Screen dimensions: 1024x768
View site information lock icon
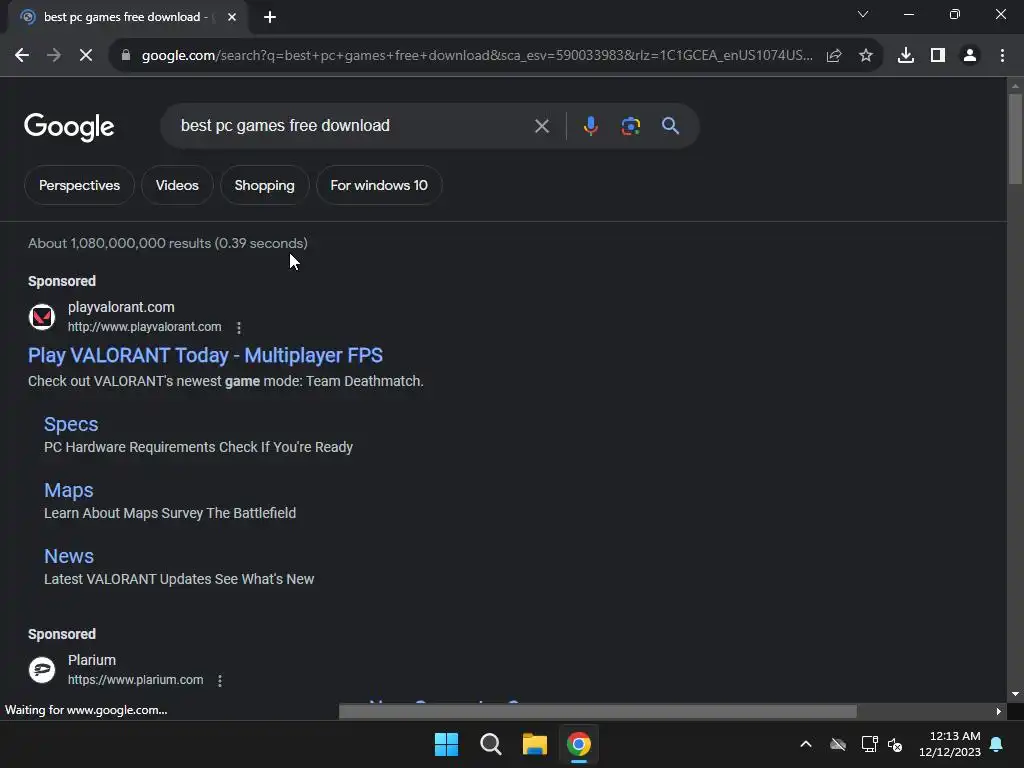coord(125,56)
